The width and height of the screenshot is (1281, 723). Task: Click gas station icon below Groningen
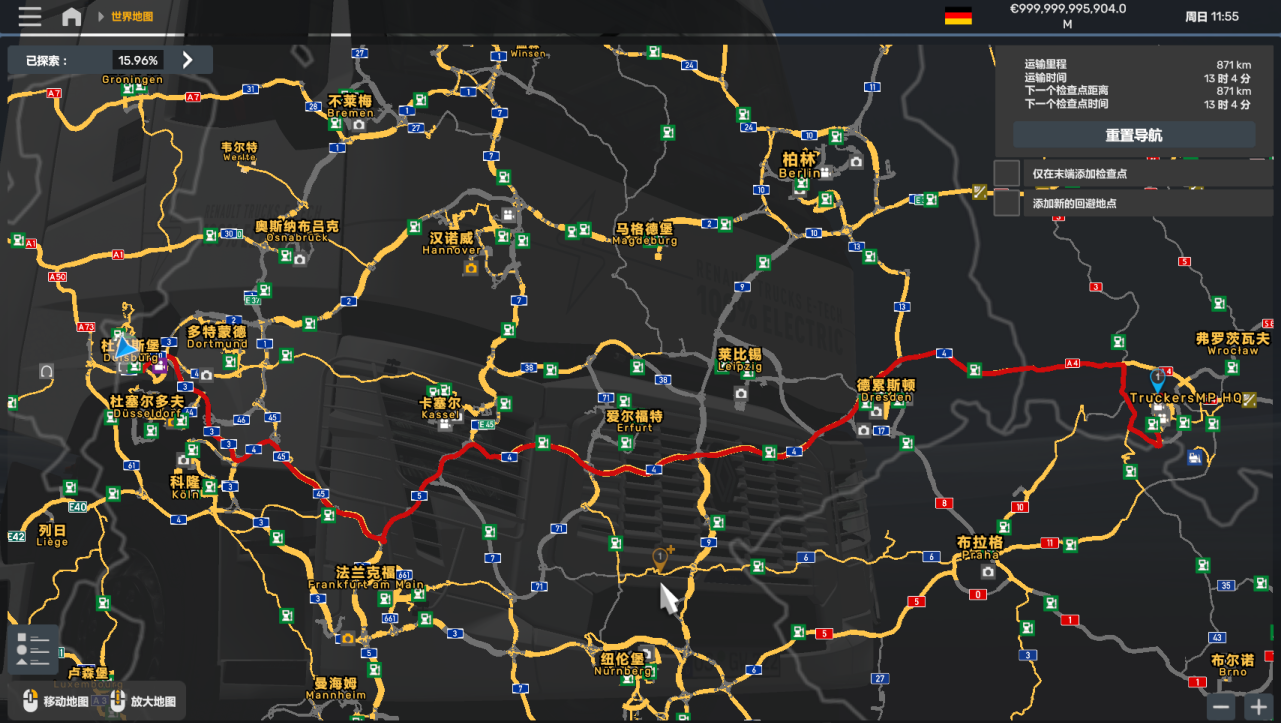pyautogui.click(x=129, y=91)
